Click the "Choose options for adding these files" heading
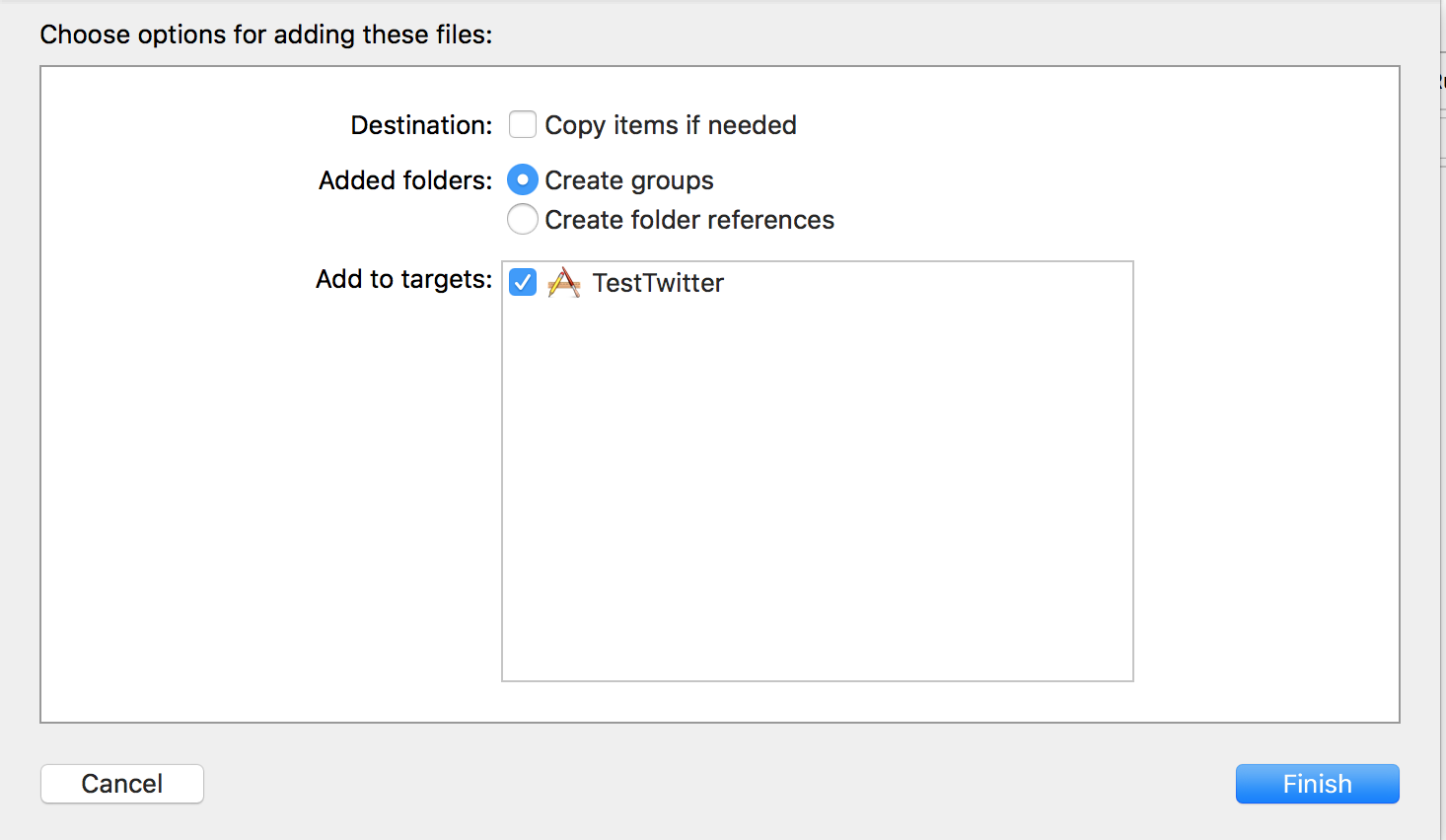The height and width of the screenshot is (840, 1446). pyautogui.click(x=266, y=35)
